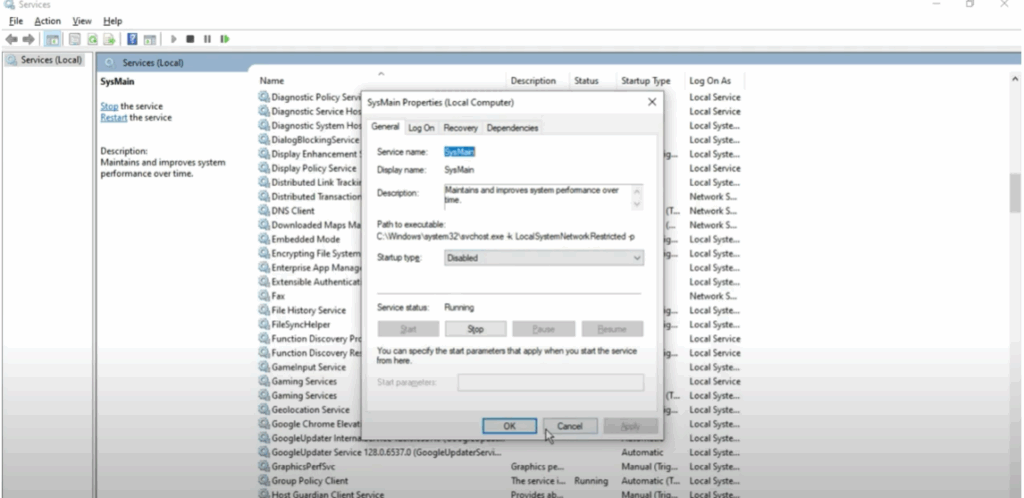Click the Start Service play icon in toolbar

(174, 39)
